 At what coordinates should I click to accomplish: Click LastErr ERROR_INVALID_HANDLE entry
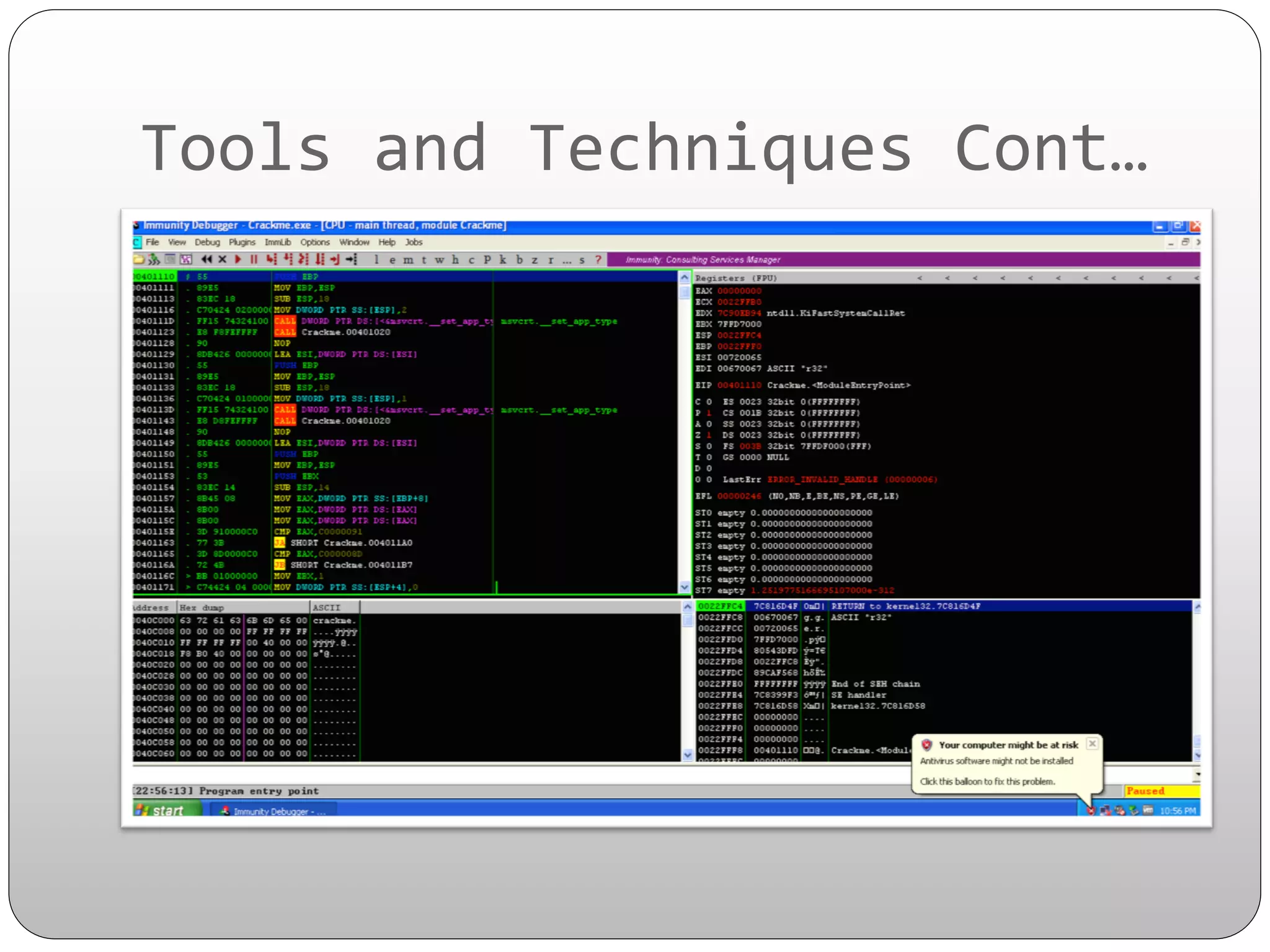(x=830, y=480)
